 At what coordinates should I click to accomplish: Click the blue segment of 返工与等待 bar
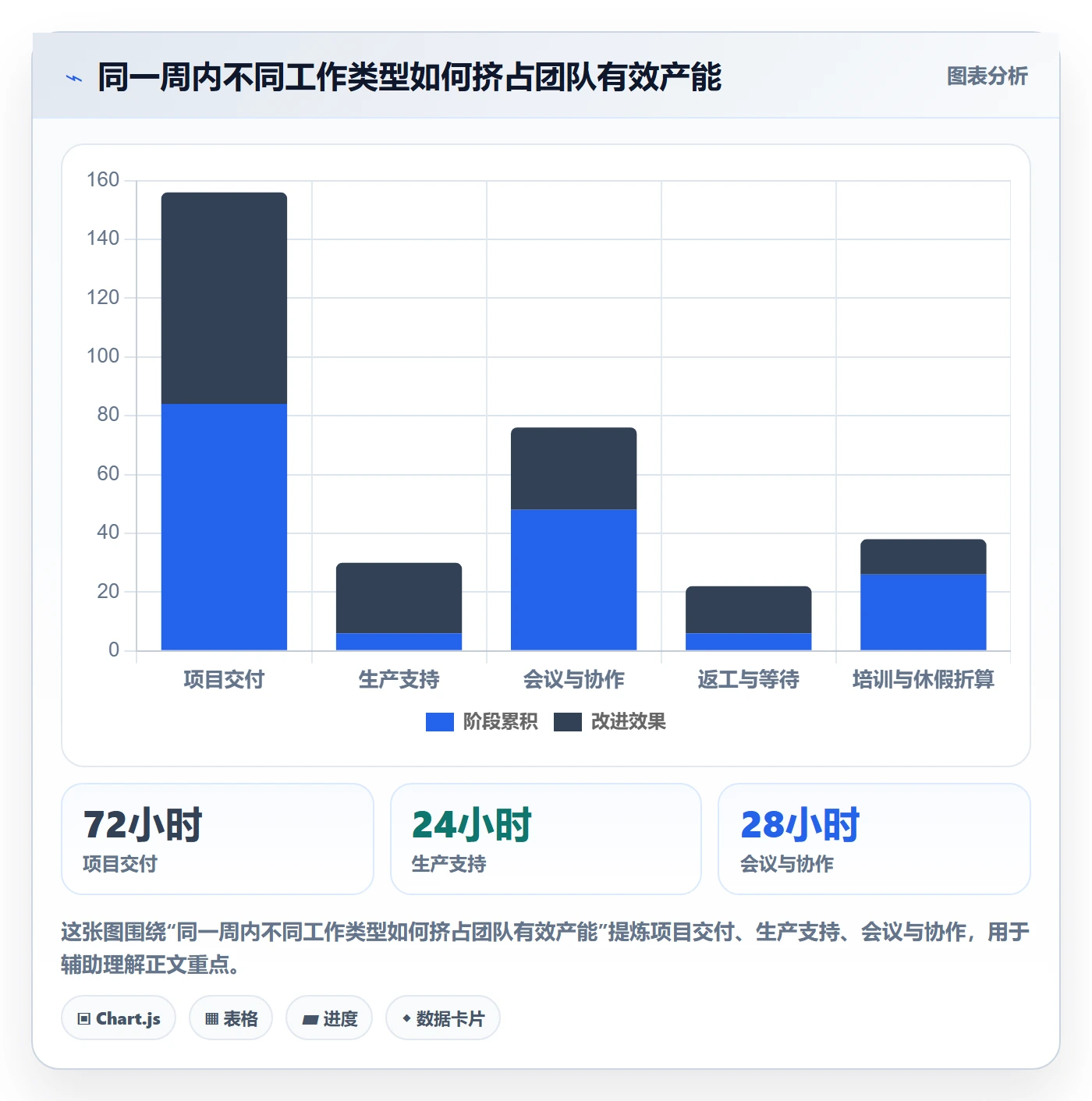(748, 642)
